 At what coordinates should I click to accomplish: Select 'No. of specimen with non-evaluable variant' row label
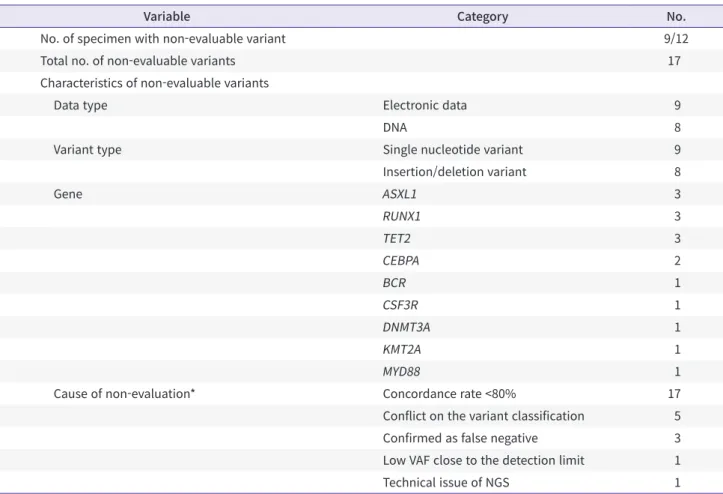click(163, 39)
